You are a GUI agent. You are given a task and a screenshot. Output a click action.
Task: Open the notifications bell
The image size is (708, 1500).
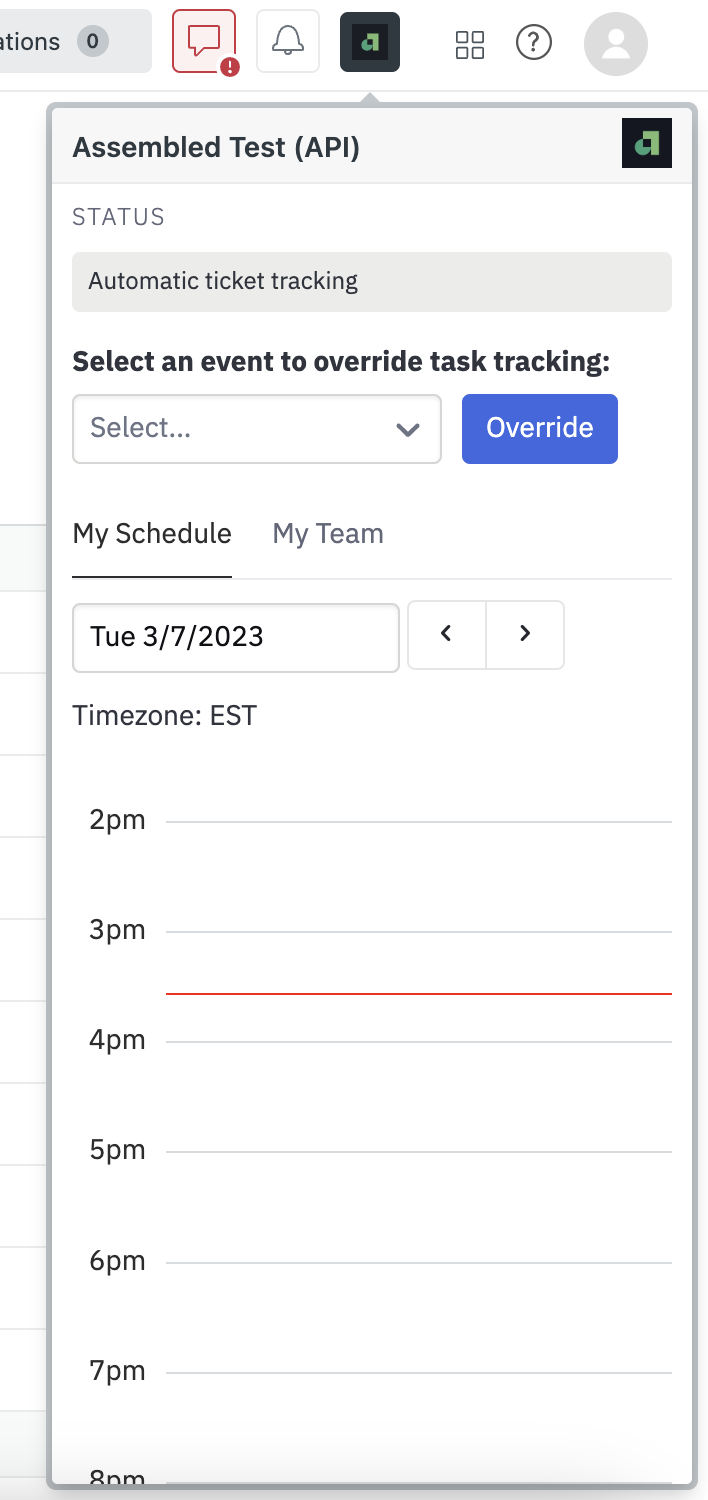click(x=288, y=41)
